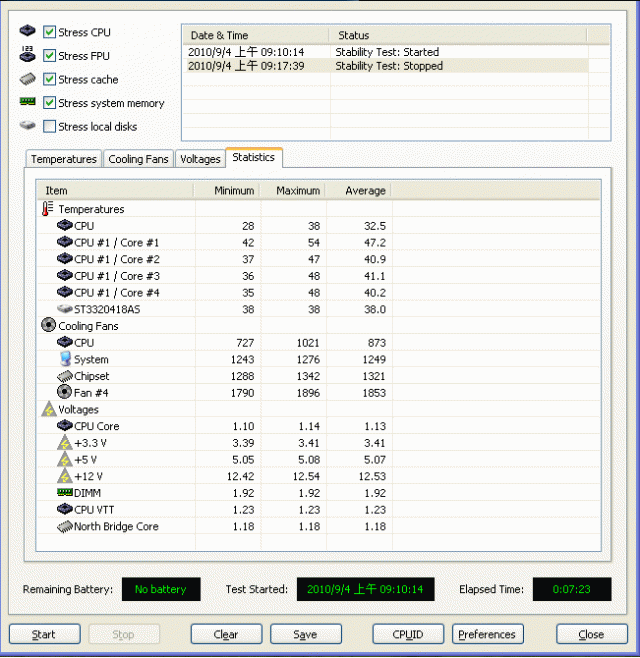Viewport: 640px width, 658px height.
Task: Click the icon of CPU #1 / Core #3
Action: click(65, 276)
